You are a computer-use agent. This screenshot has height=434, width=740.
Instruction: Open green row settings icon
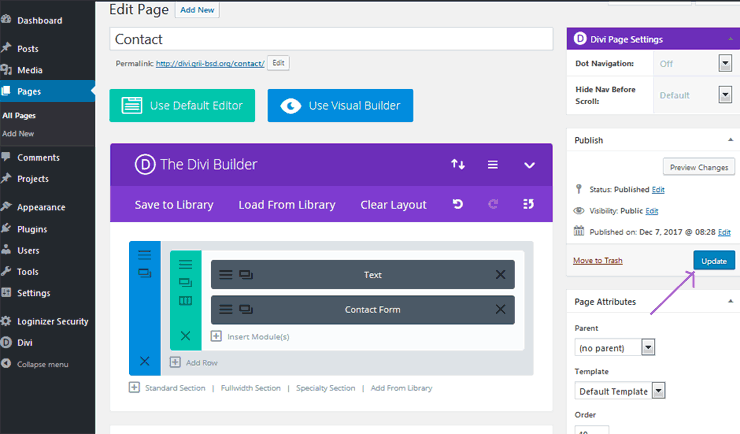click(x=185, y=265)
